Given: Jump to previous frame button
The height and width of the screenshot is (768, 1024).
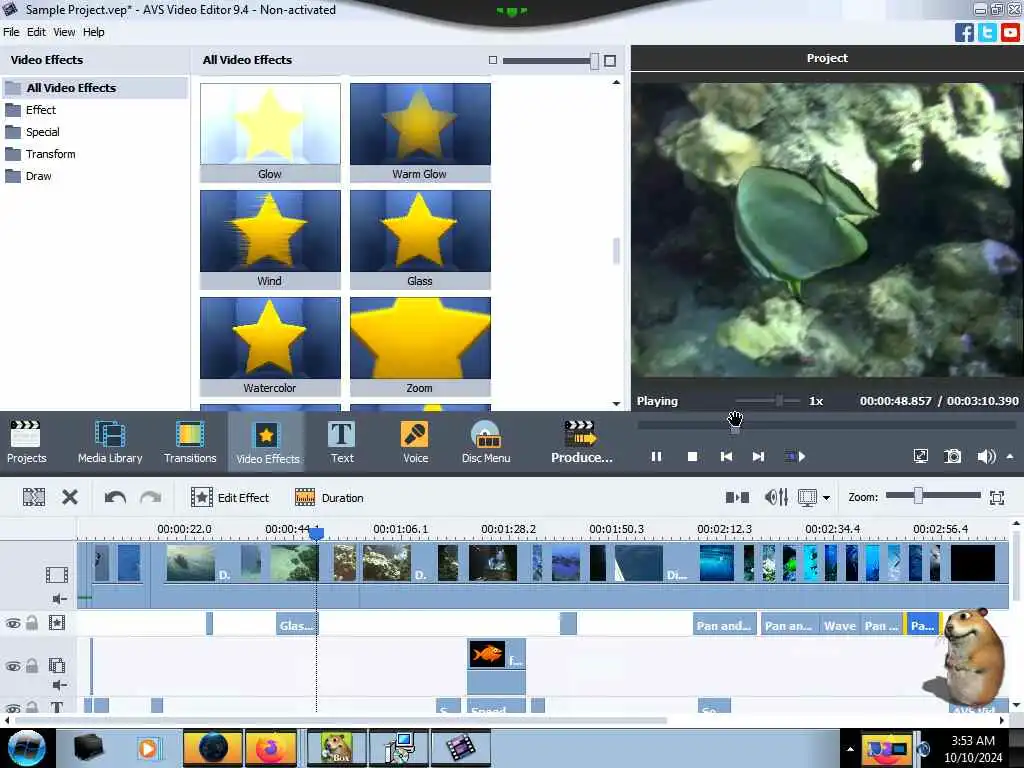Looking at the screenshot, I should pyautogui.click(x=726, y=456).
